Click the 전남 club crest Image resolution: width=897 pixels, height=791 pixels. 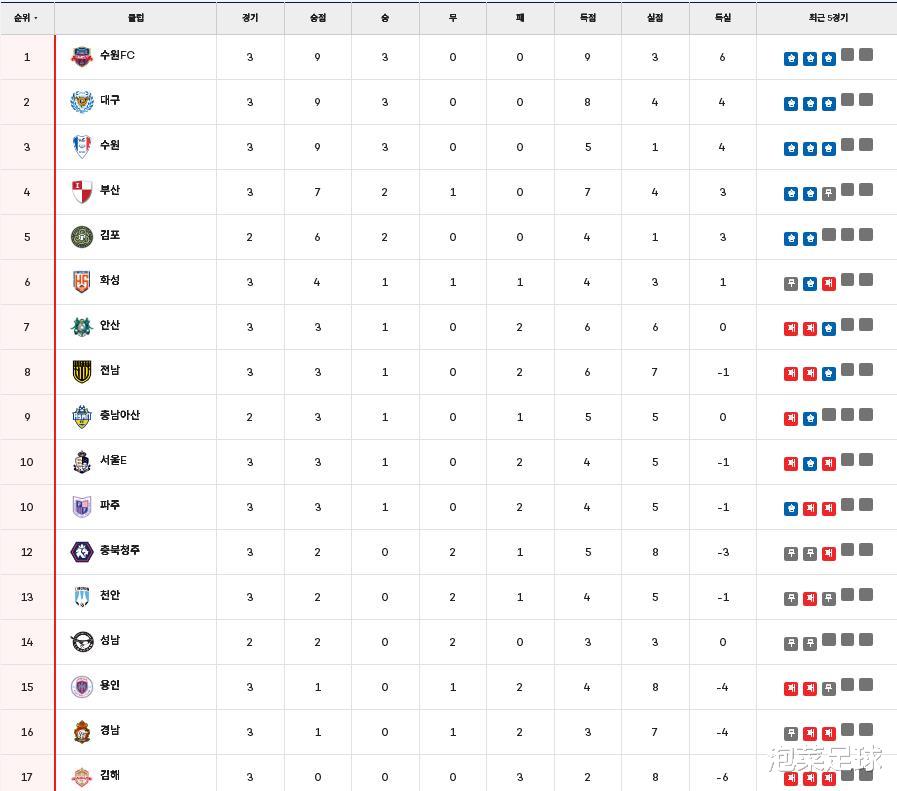81,372
